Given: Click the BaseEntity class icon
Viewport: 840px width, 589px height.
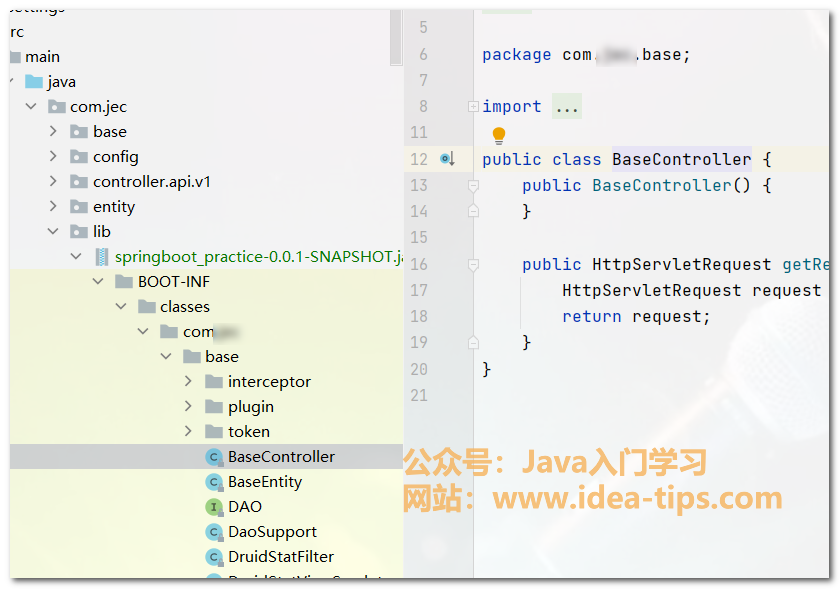Looking at the screenshot, I should pos(214,482).
